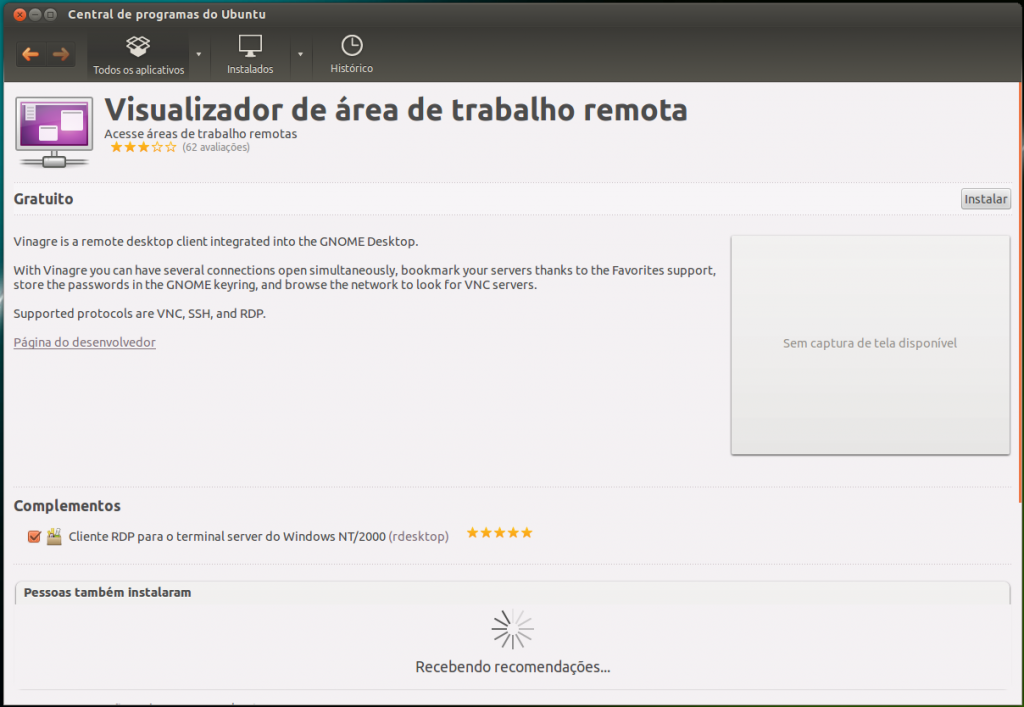The image size is (1024, 707).
Task: Click the Pessoas também instalaram header
Action: 108,593
